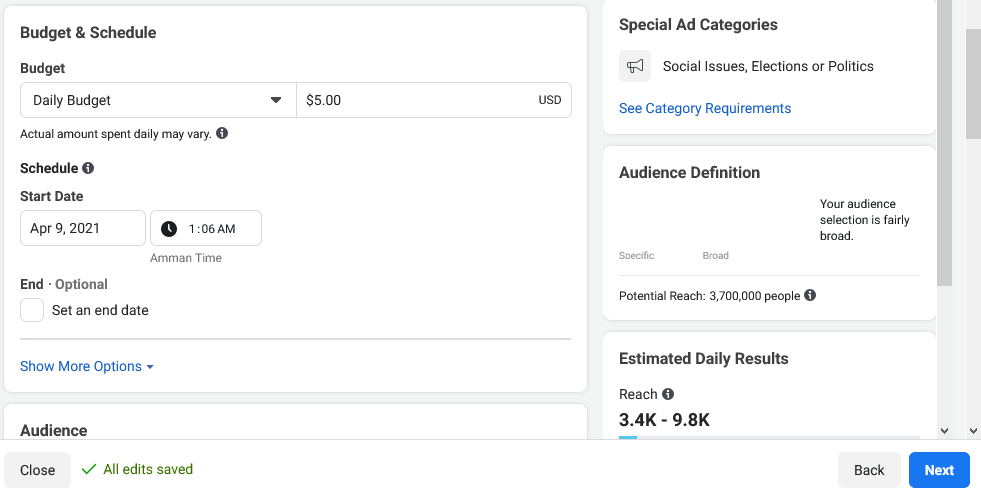Click the inner scrollbar down arrow
This screenshot has height=496, width=981.
945,430
